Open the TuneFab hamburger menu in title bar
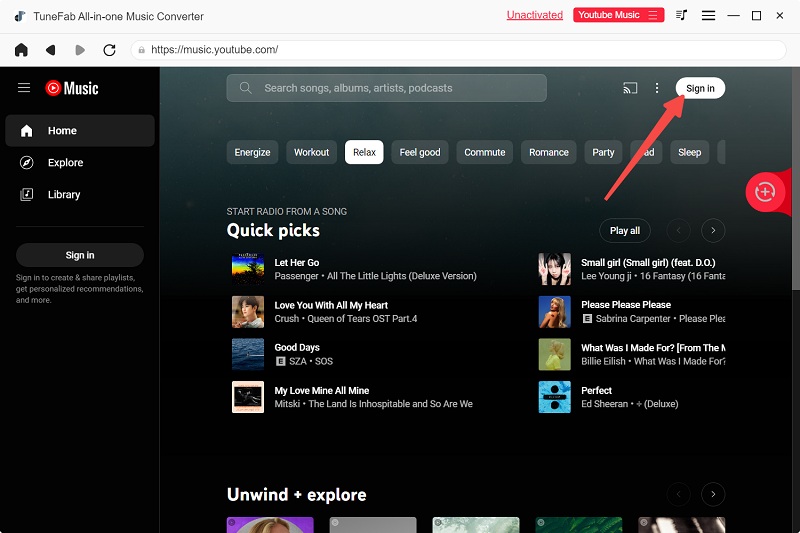The image size is (800, 533). pos(708,16)
